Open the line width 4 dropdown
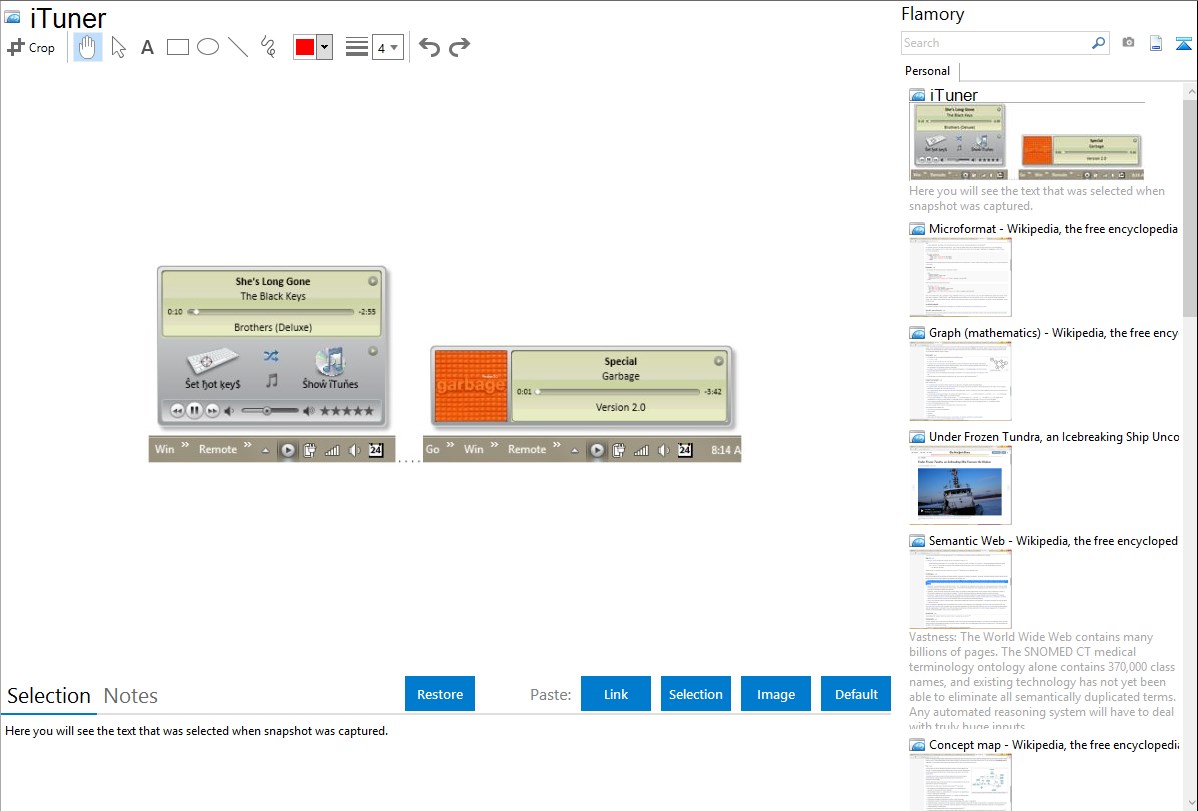The image size is (1198, 811). 387,47
